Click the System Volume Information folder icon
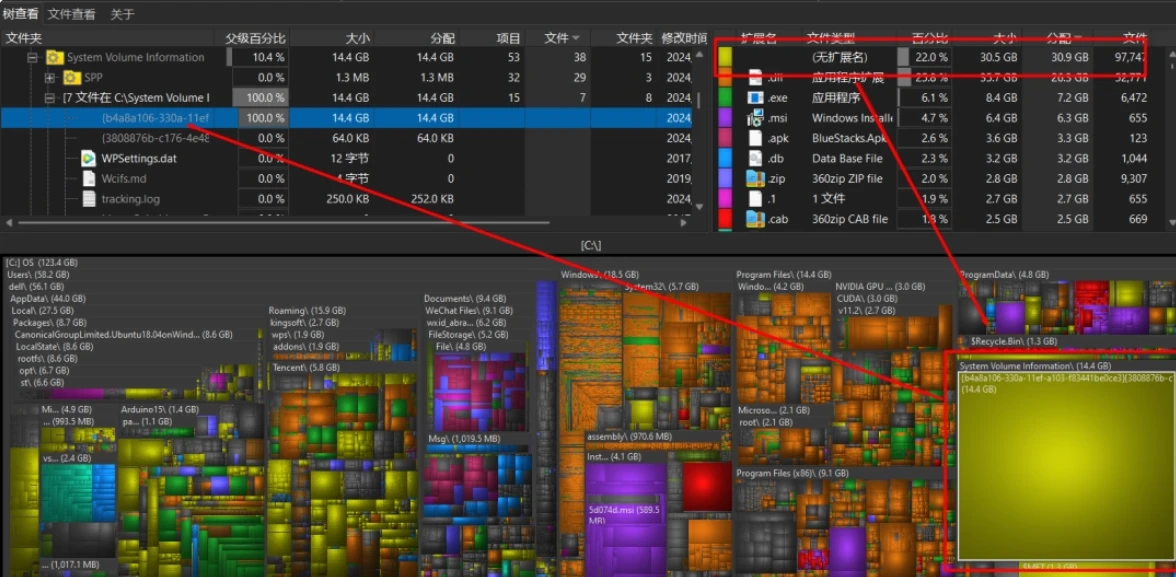This screenshot has height=577, width=1176. [x=55, y=58]
